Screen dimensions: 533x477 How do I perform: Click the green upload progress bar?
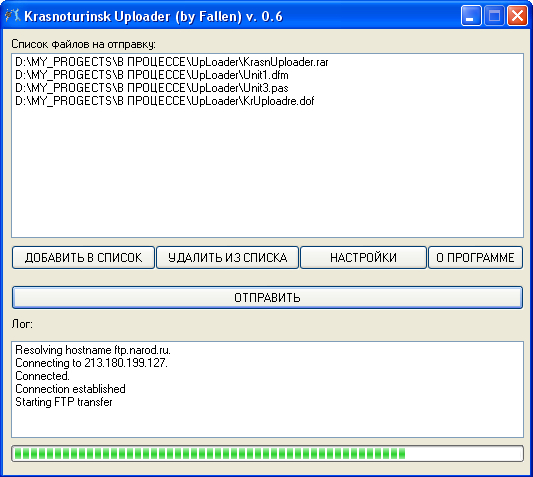[x=267, y=454]
